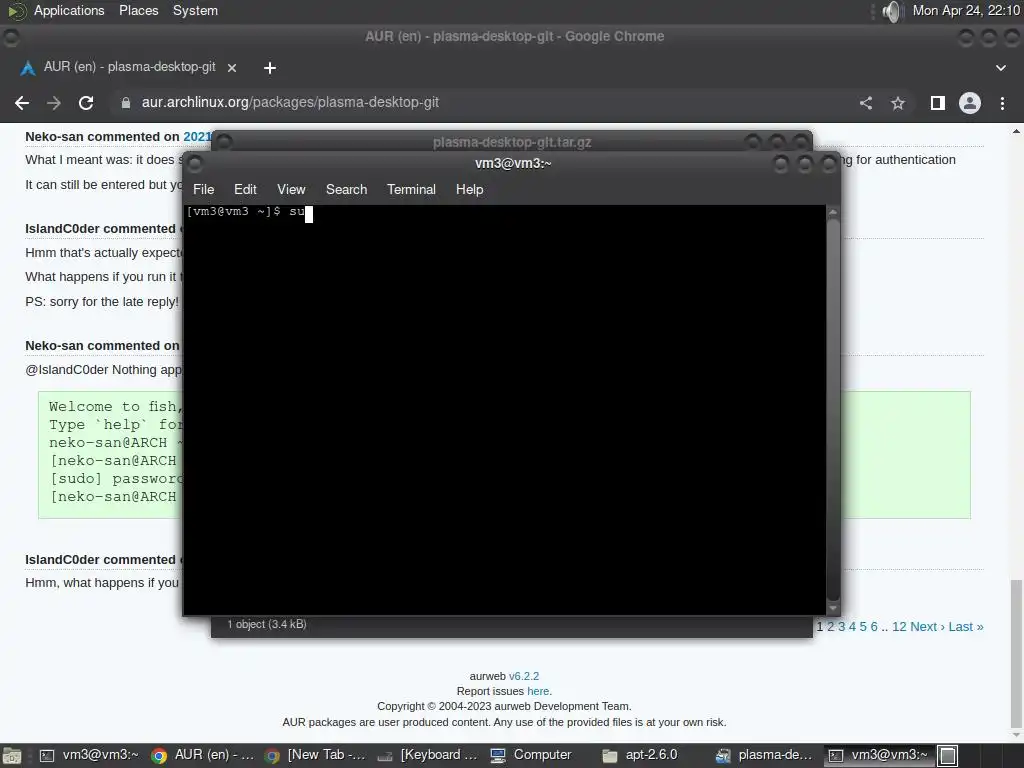Switch to AUR (en) Chrome taskbar item

202,756
